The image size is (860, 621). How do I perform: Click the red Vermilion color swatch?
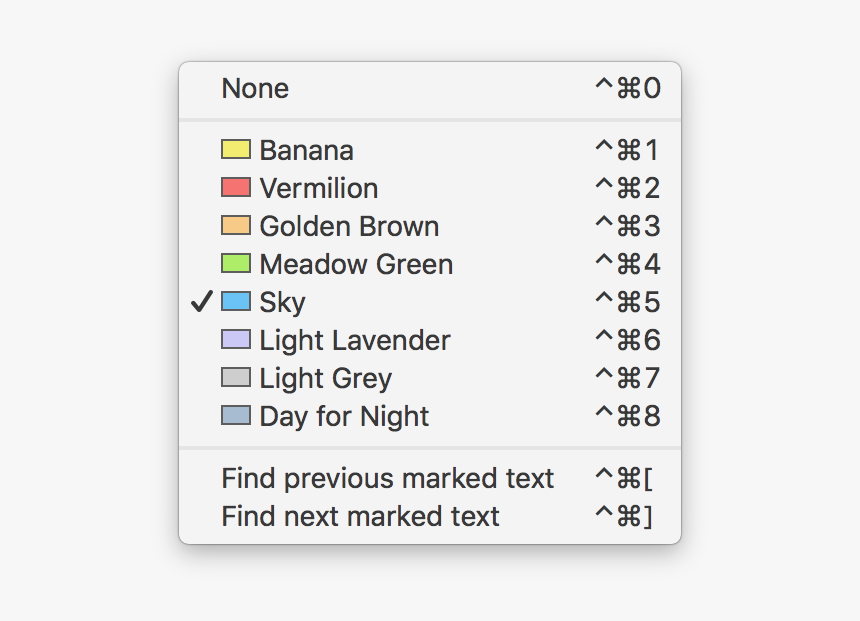[x=235, y=188]
